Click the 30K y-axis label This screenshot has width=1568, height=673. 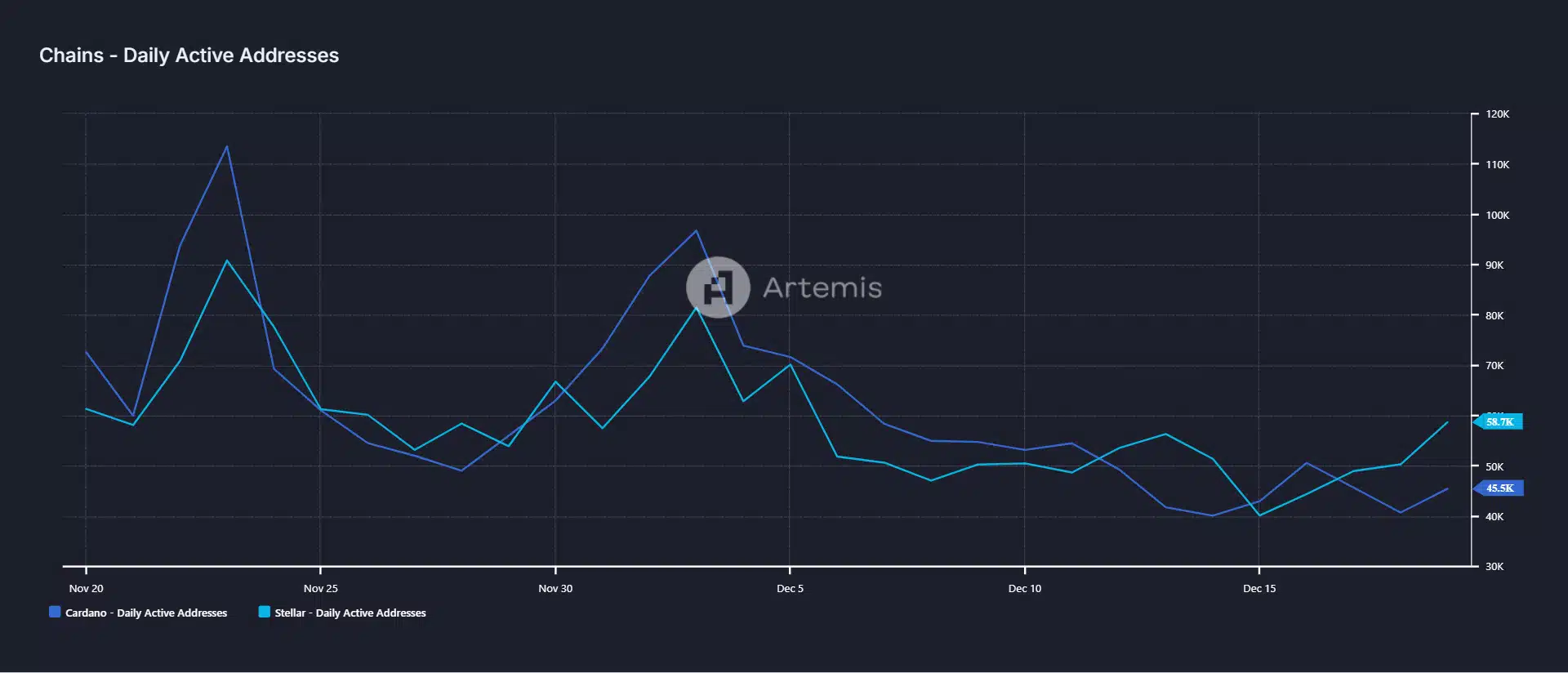point(1494,567)
